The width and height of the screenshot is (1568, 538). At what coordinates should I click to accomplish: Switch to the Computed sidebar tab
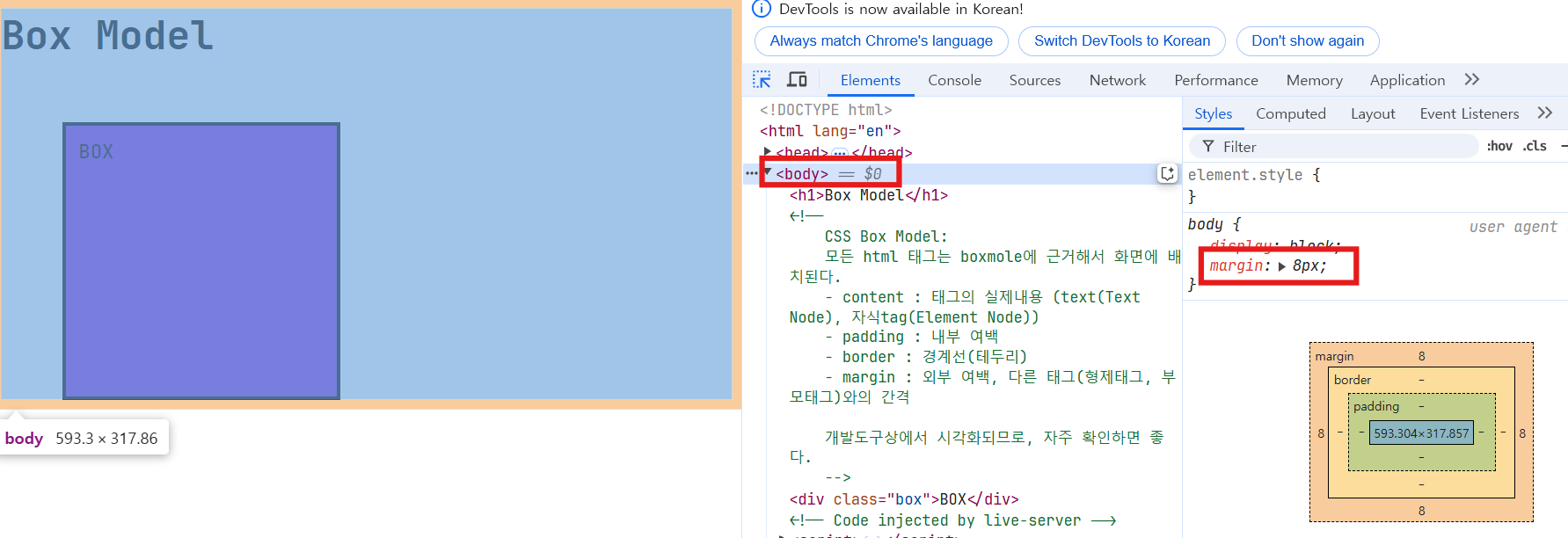[x=1291, y=113]
